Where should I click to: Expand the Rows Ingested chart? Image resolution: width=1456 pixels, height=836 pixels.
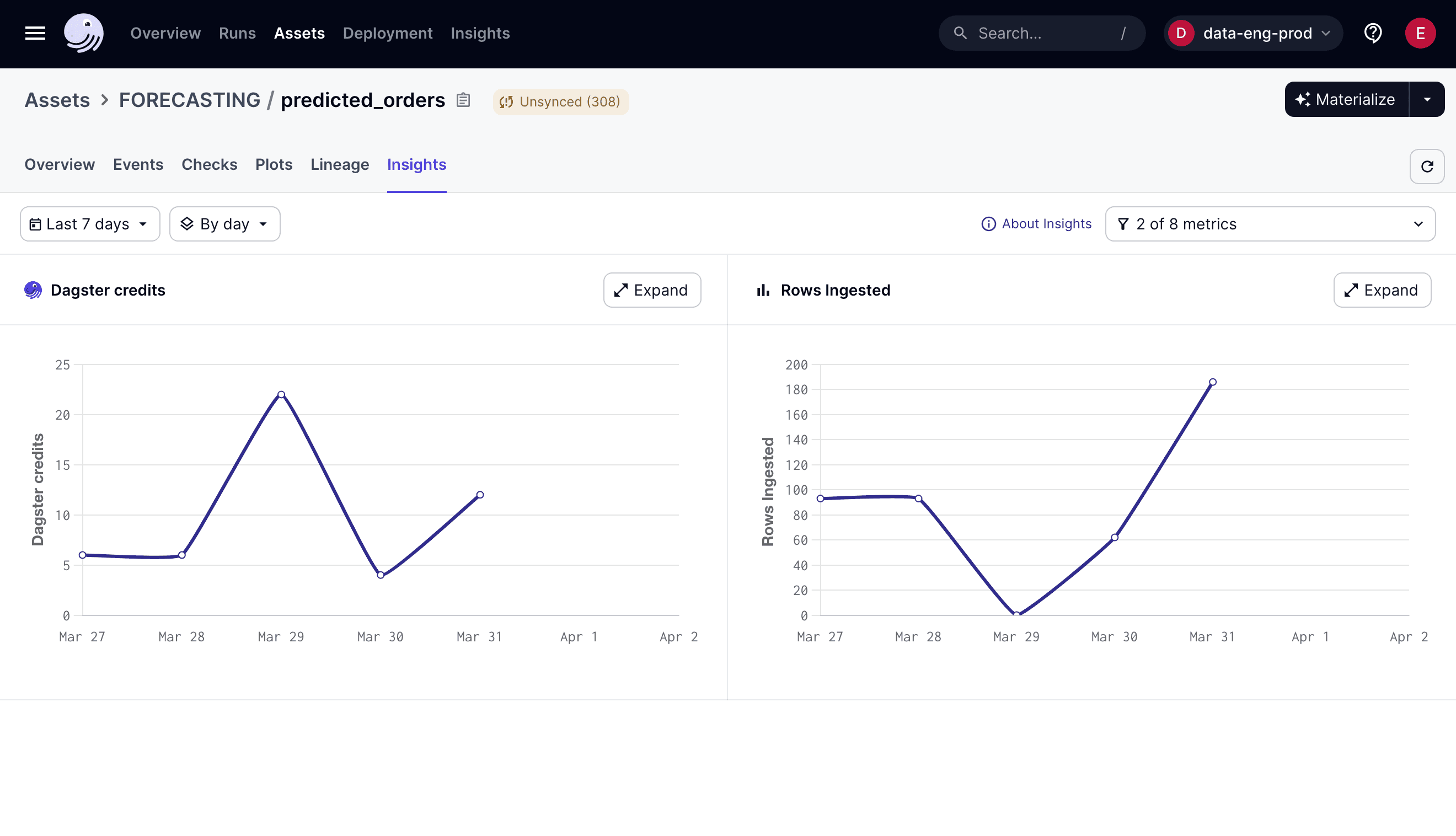(1382, 290)
